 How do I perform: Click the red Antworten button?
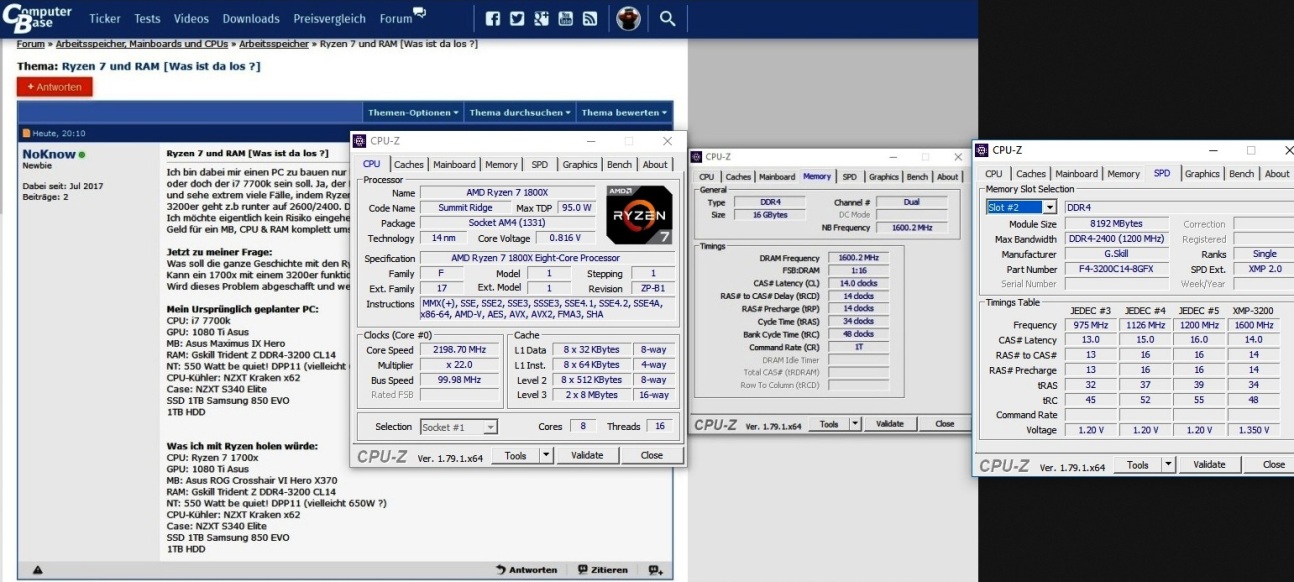point(54,87)
